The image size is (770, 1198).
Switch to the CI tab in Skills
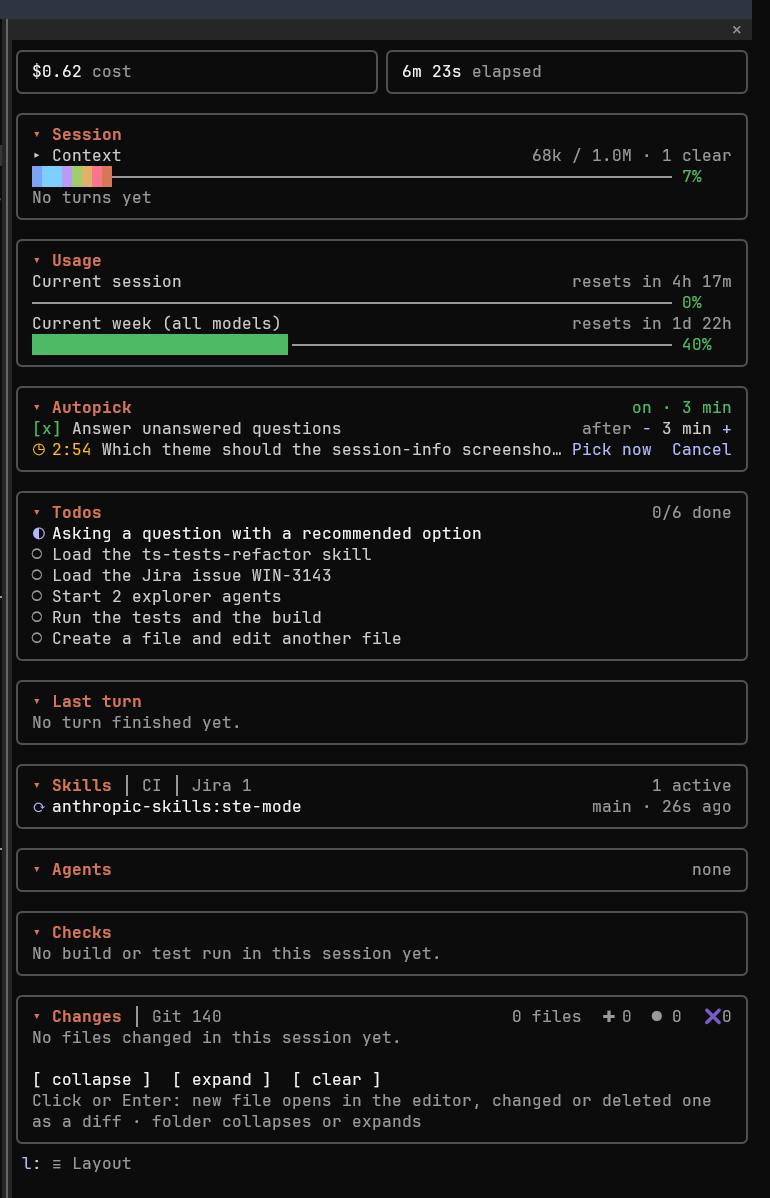[151, 785]
